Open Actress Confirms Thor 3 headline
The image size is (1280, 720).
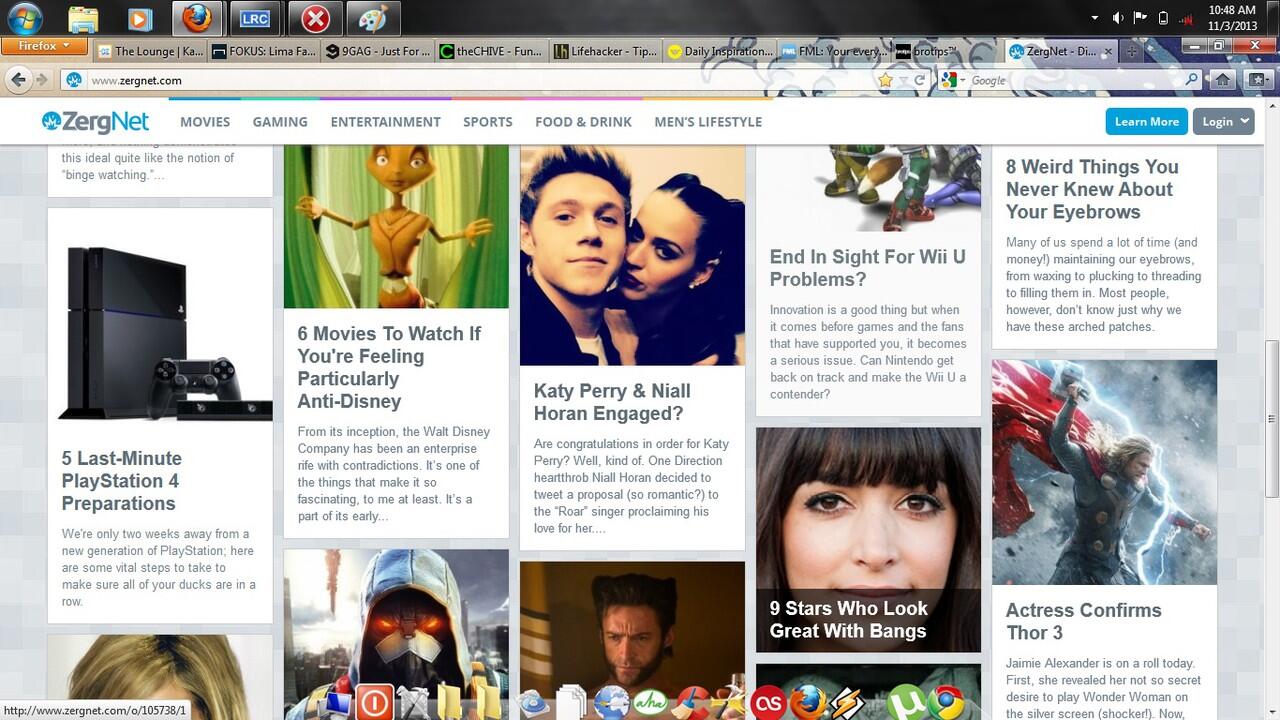pos(1083,621)
